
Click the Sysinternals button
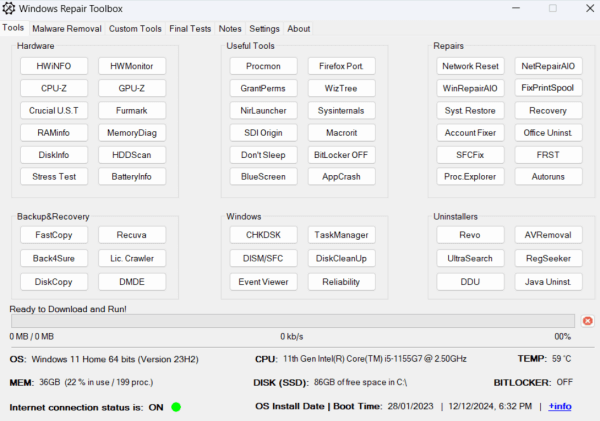click(342, 111)
